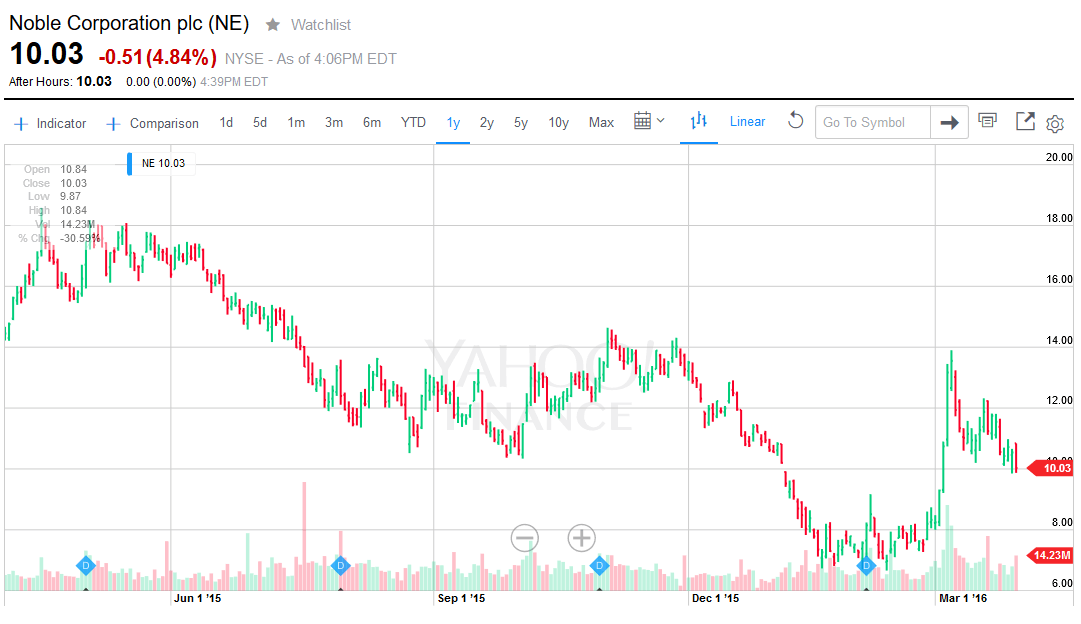
Task: Toggle the Linear scale option
Action: [747, 122]
